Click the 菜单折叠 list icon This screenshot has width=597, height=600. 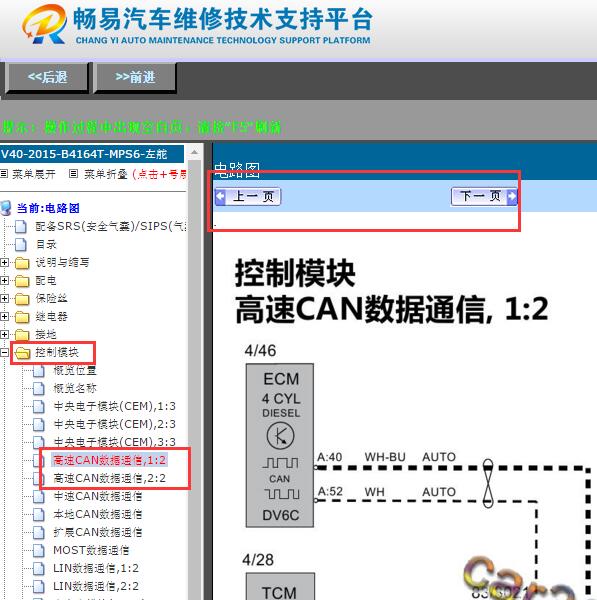coord(73,174)
